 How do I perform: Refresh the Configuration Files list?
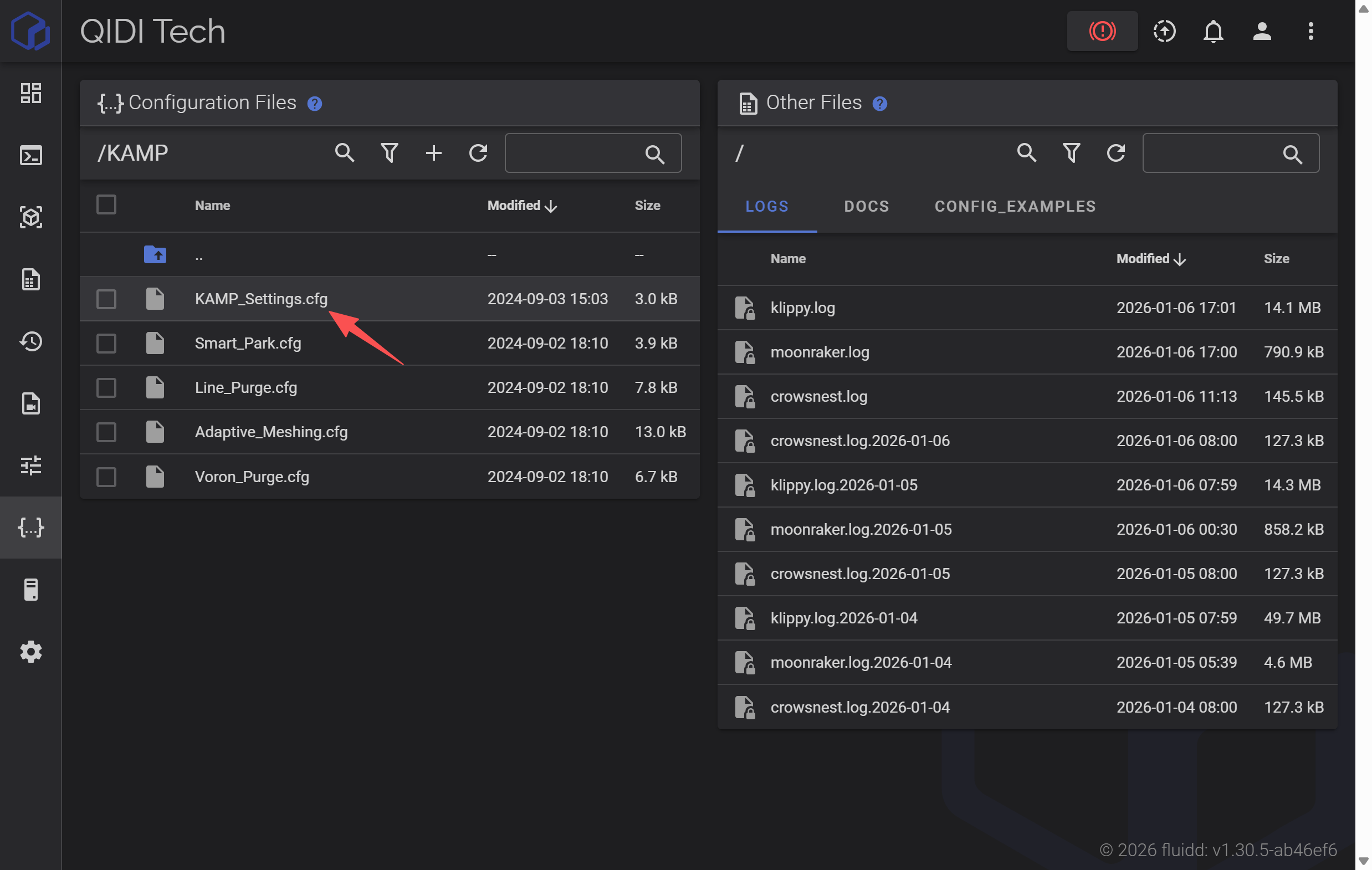point(478,153)
